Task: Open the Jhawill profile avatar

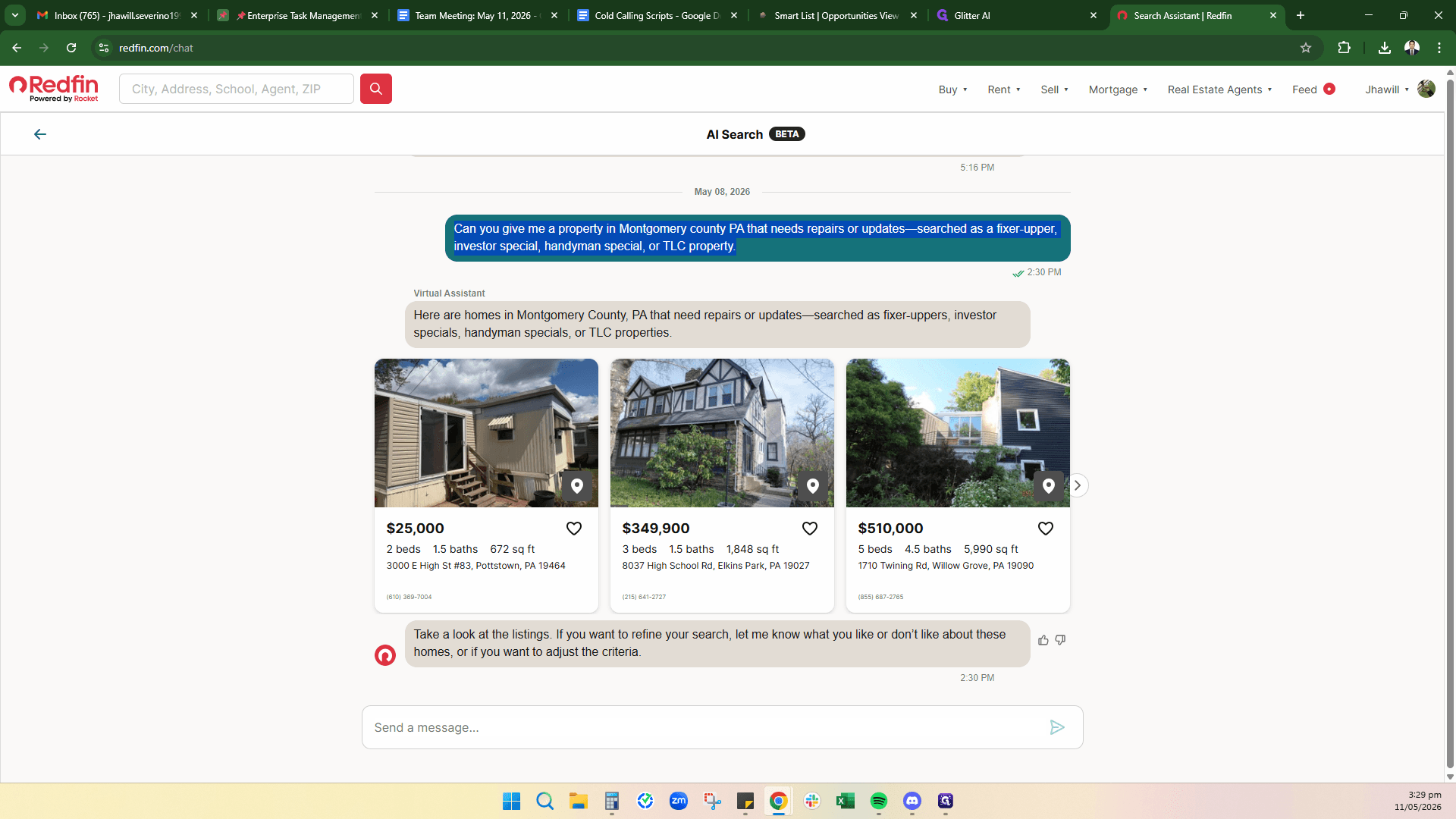Action: tap(1426, 89)
